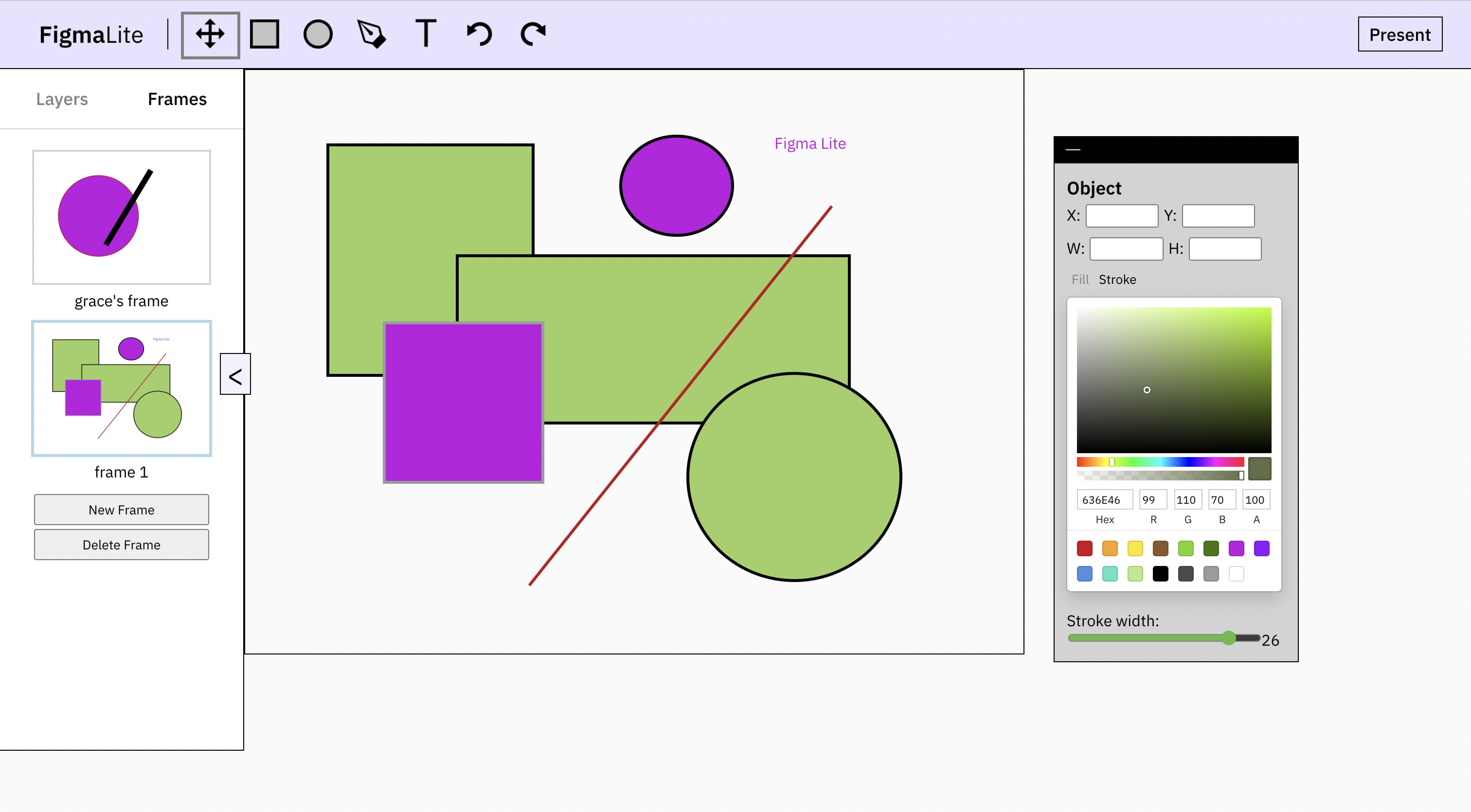This screenshot has width=1471, height=812.
Task: Select the frame 1 thumbnail
Action: (x=122, y=388)
